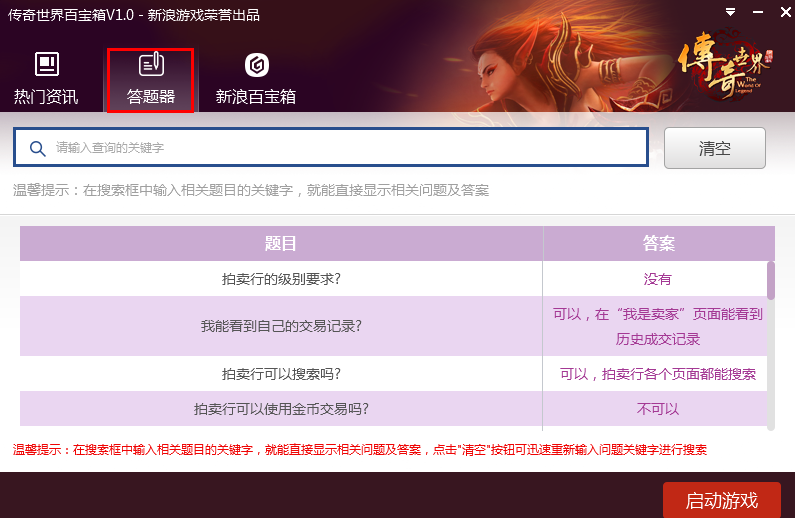Click the gray 温馨提示 hint below search box

click(251, 190)
